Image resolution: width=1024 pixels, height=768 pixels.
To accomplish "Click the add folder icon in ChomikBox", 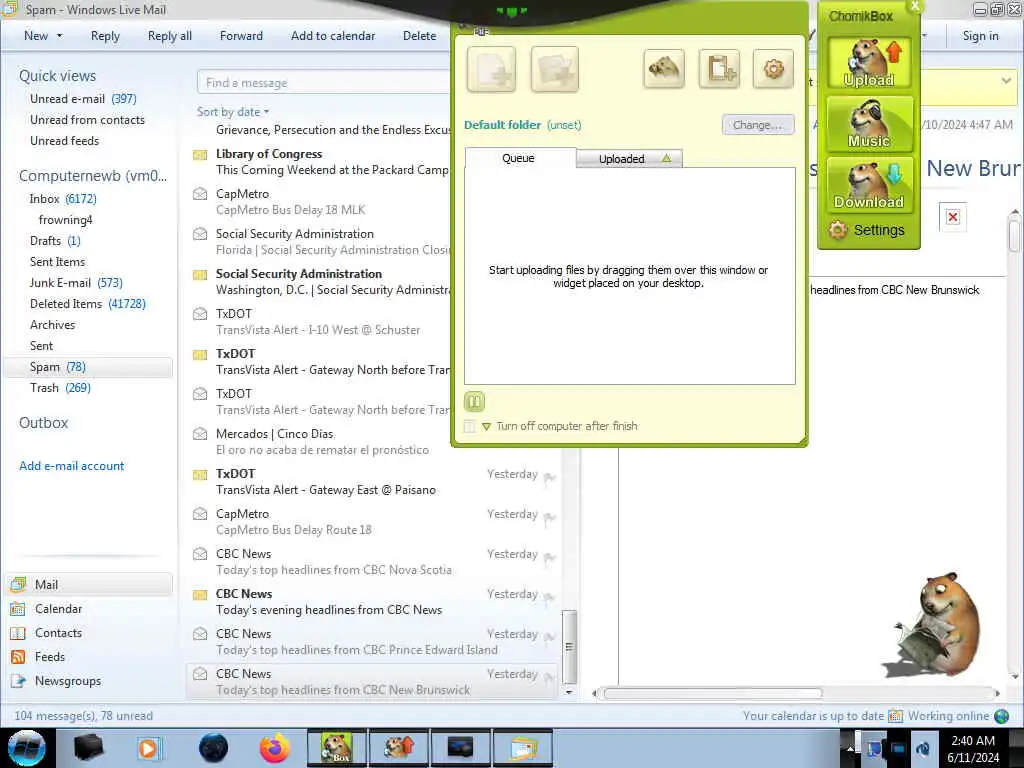I will (554, 69).
